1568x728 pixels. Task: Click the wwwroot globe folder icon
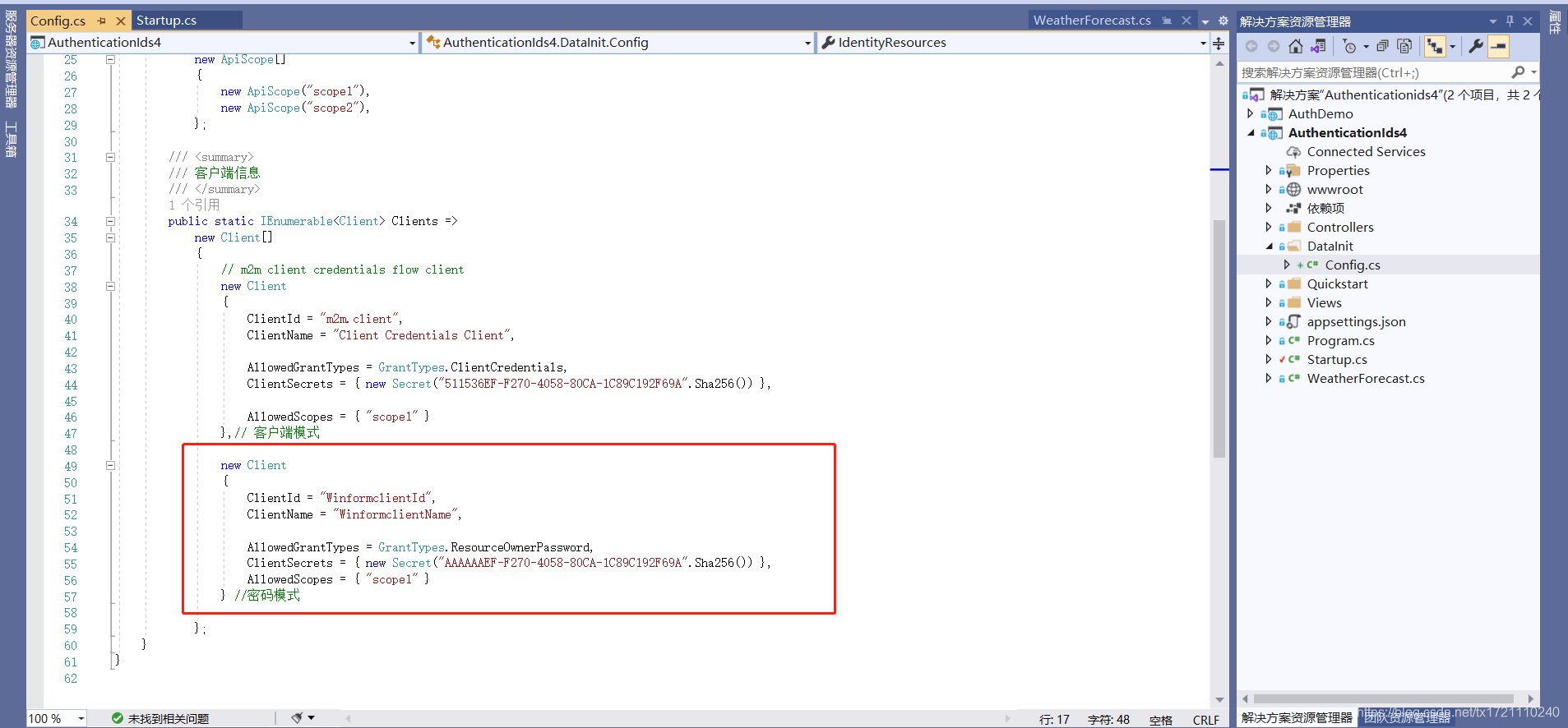tap(1293, 189)
